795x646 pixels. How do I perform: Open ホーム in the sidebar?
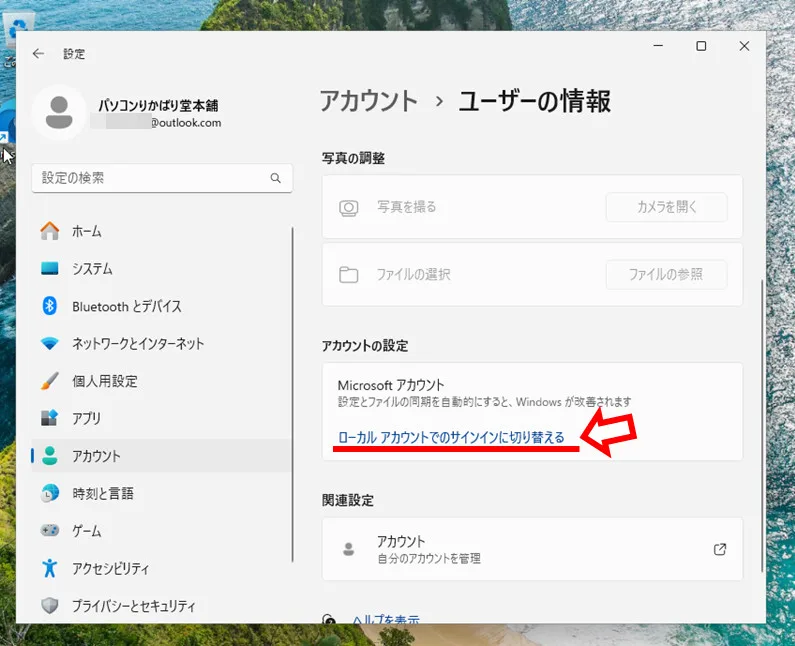(162, 231)
